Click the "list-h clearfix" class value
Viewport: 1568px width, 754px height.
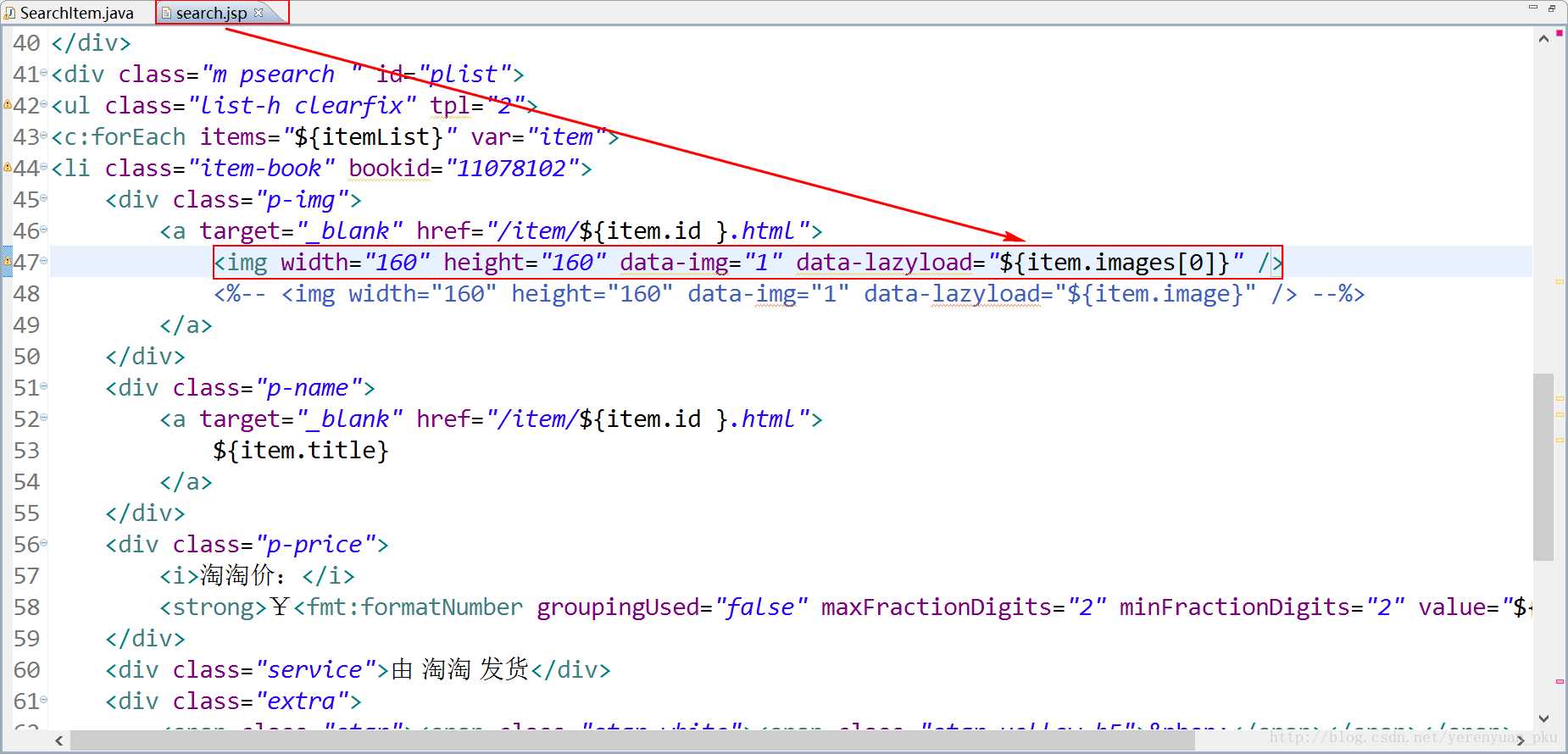tap(303, 105)
